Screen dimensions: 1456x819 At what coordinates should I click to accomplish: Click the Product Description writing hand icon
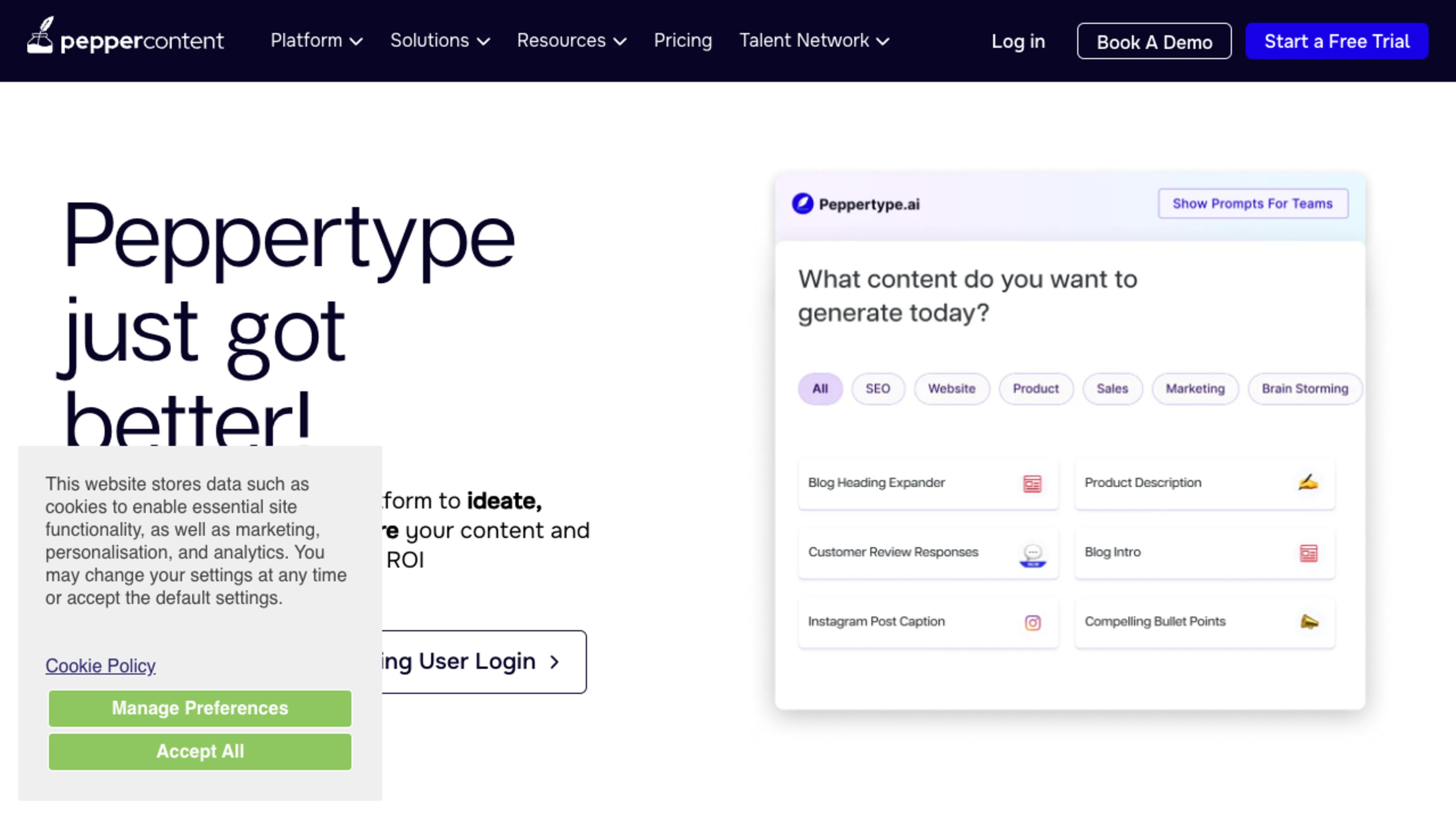coord(1308,483)
